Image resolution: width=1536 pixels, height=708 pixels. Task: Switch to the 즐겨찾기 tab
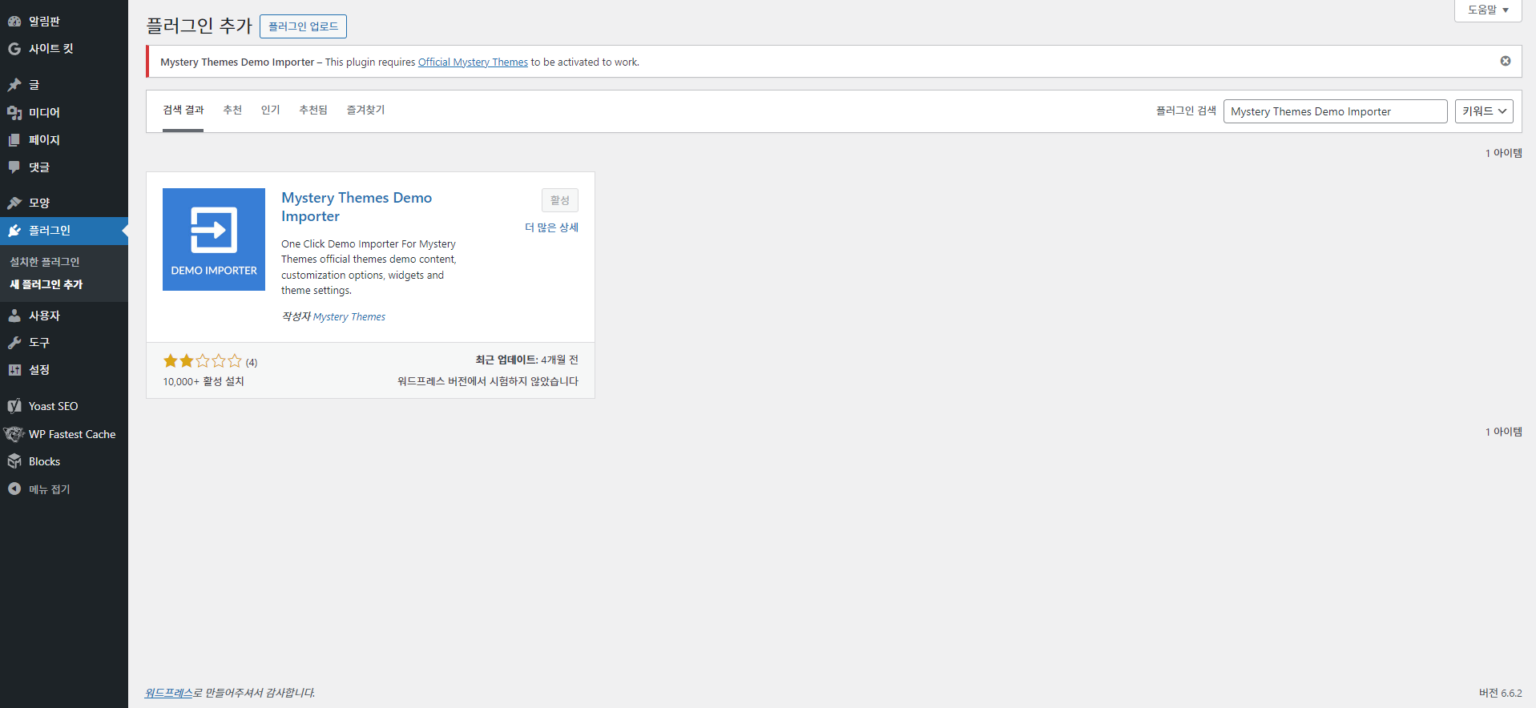(365, 110)
